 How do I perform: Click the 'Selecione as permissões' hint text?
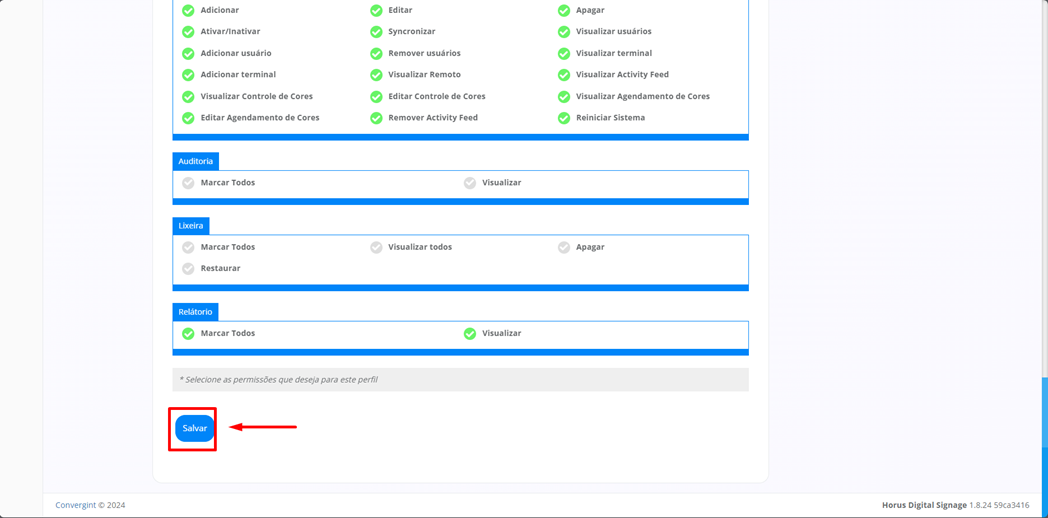[279, 380]
